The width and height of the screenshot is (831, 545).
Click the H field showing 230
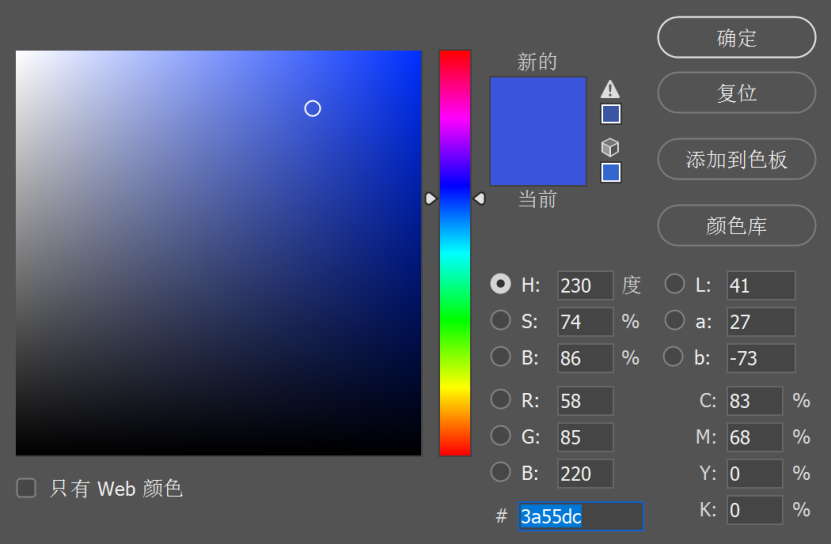(x=585, y=285)
